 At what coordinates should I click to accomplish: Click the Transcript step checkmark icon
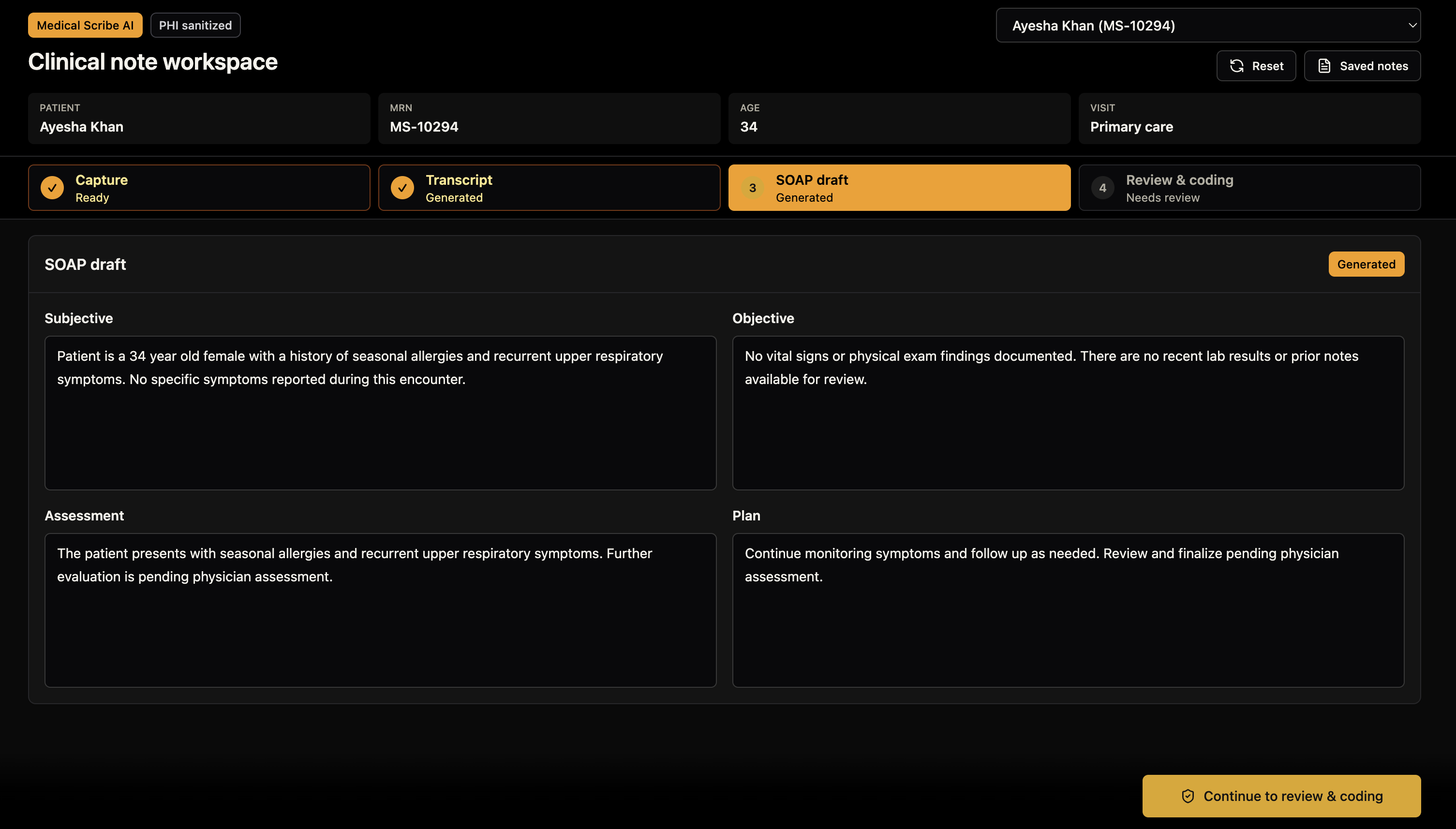402,188
